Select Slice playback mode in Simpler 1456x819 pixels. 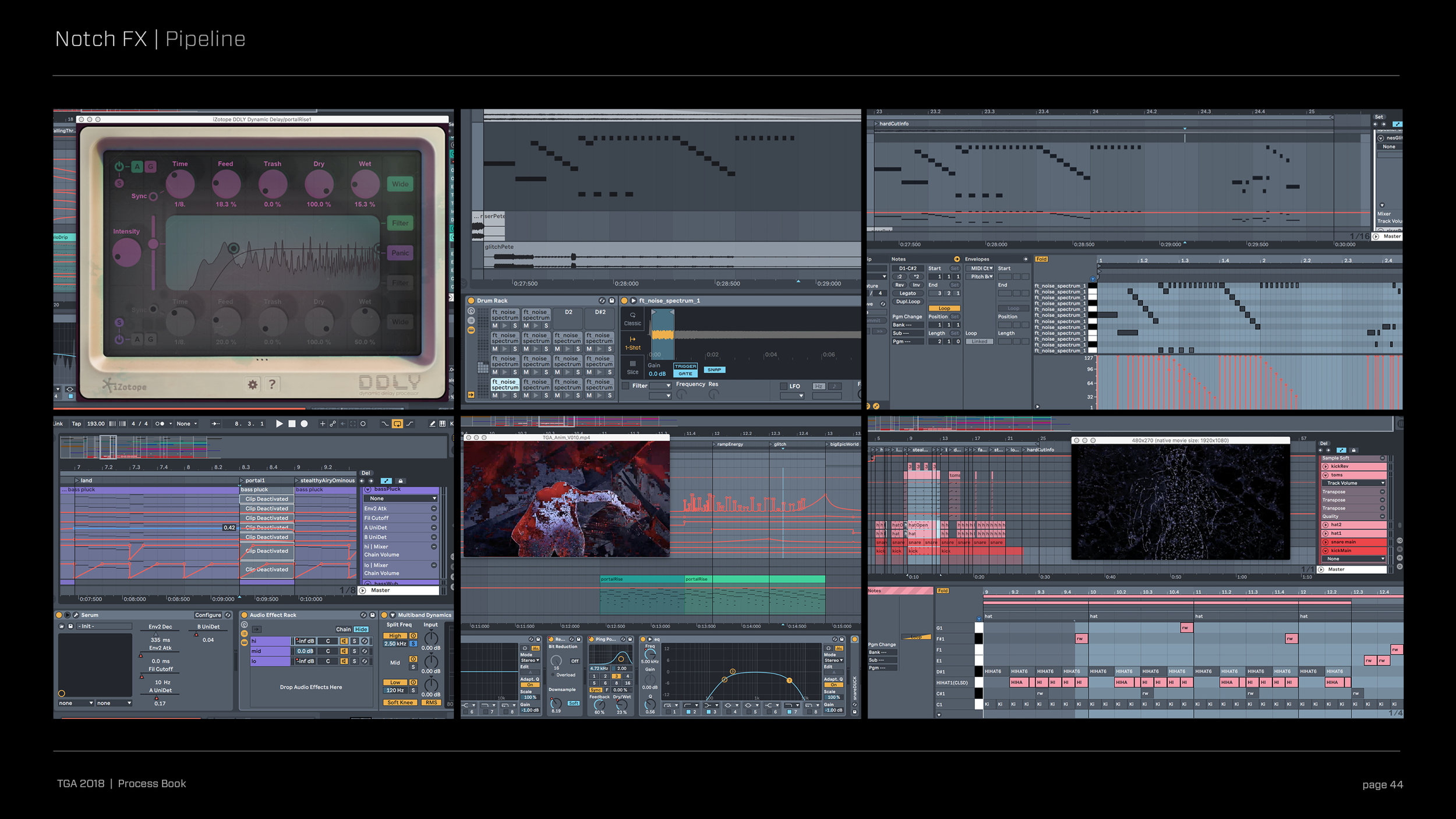[x=632, y=368]
